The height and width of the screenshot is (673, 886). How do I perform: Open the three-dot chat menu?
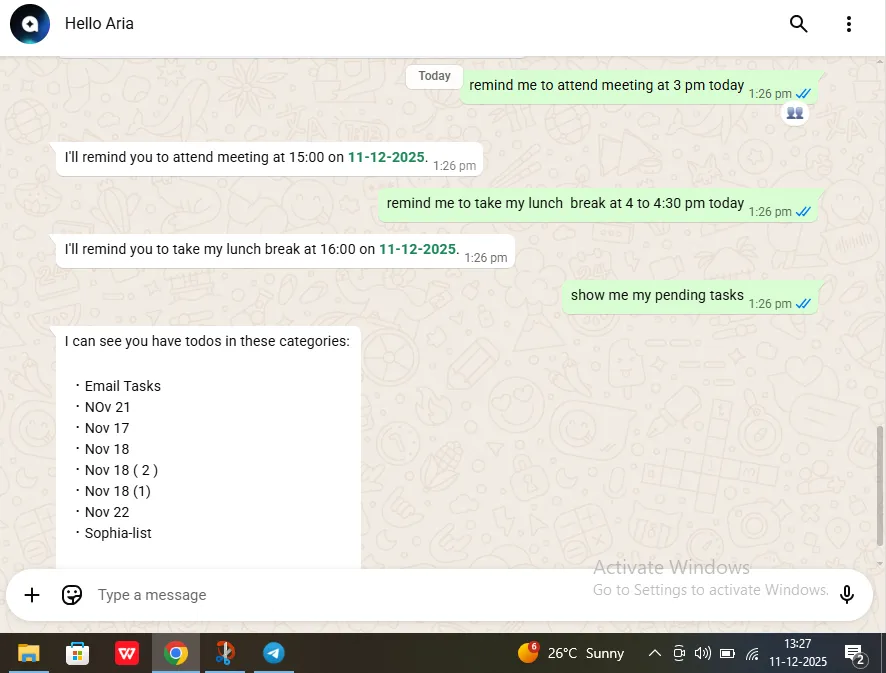pyautogui.click(x=848, y=24)
